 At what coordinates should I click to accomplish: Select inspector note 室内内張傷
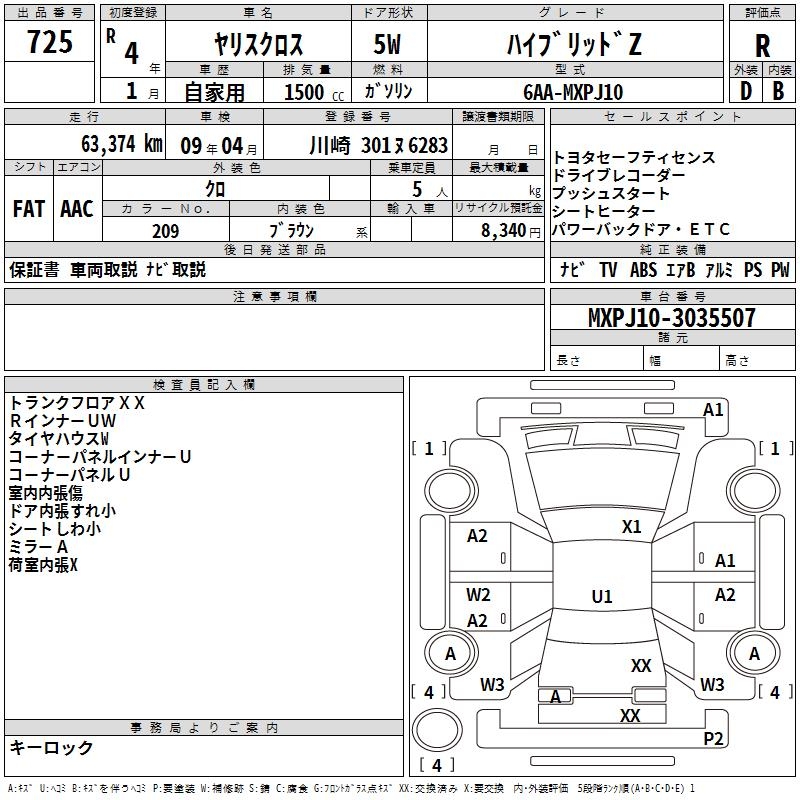tap(45, 492)
